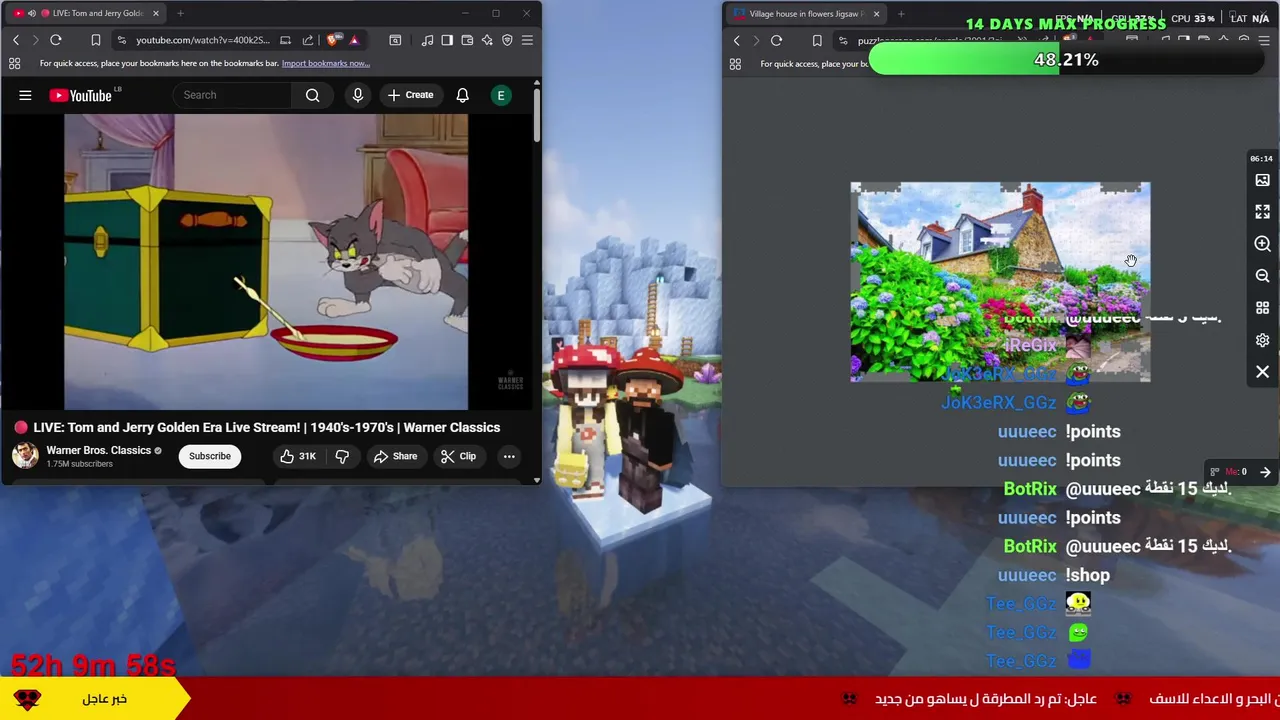Viewport: 1280px width, 720px height.
Task: Click the youtube.com address bar URL
Action: 203,40
